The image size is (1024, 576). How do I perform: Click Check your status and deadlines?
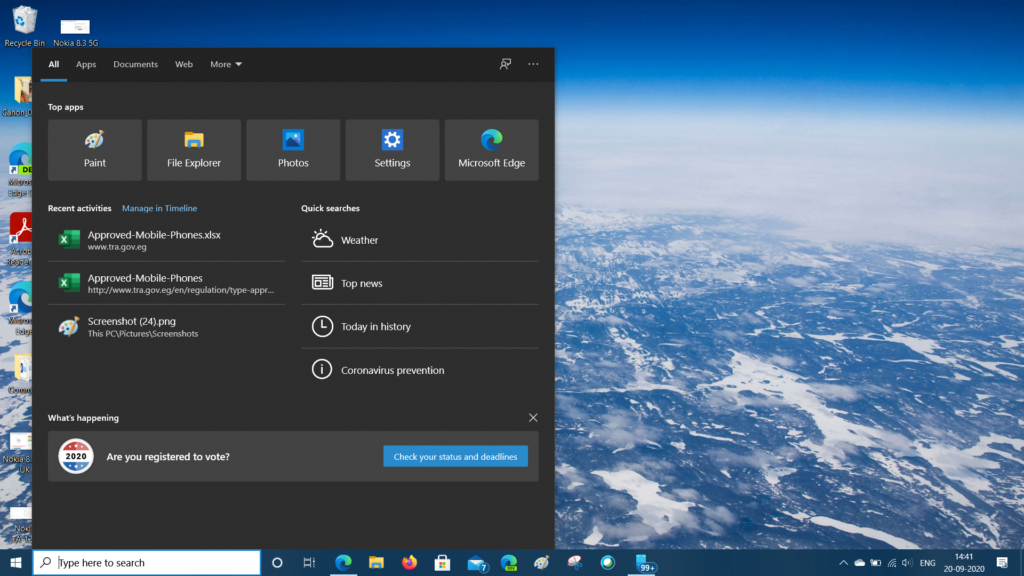pos(455,455)
